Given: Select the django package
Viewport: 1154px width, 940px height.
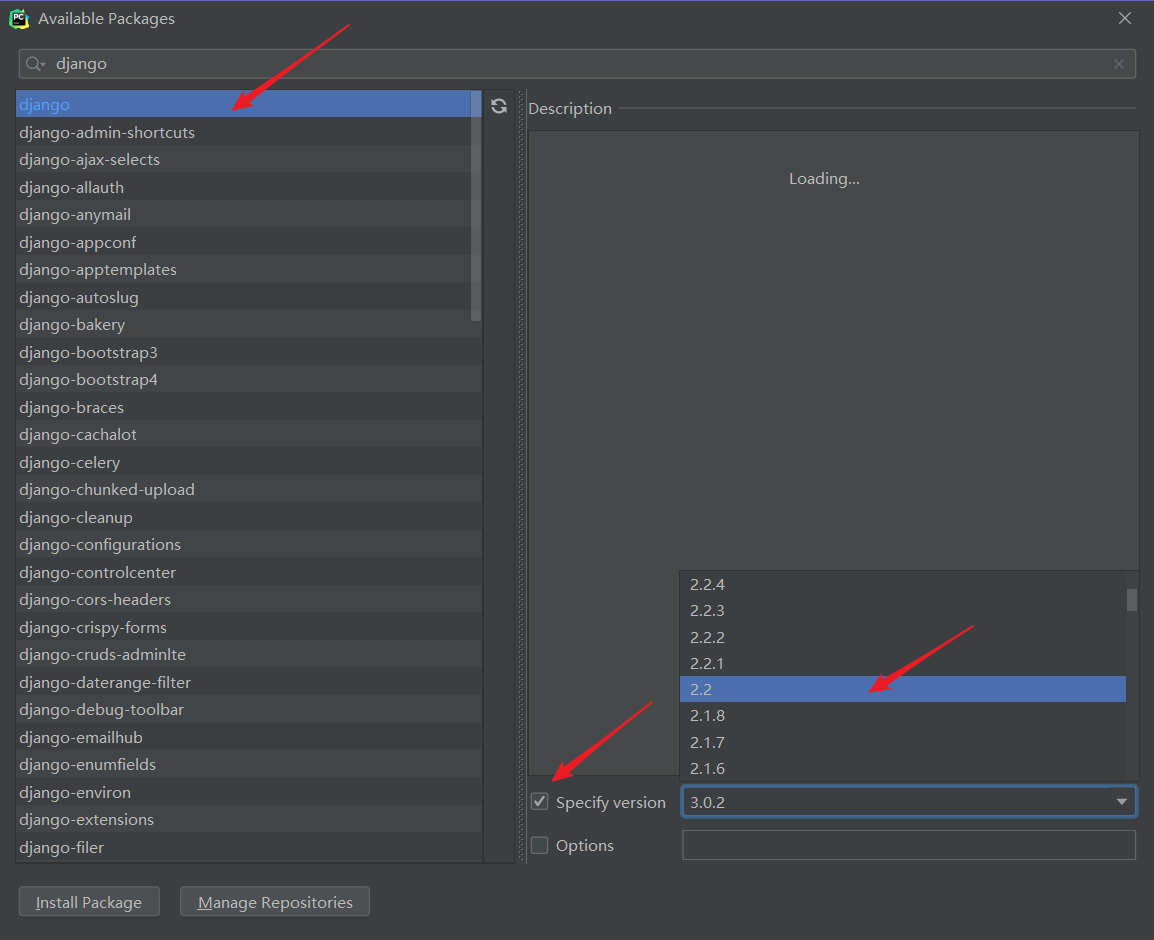Looking at the screenshot, I should click(248, 105).
